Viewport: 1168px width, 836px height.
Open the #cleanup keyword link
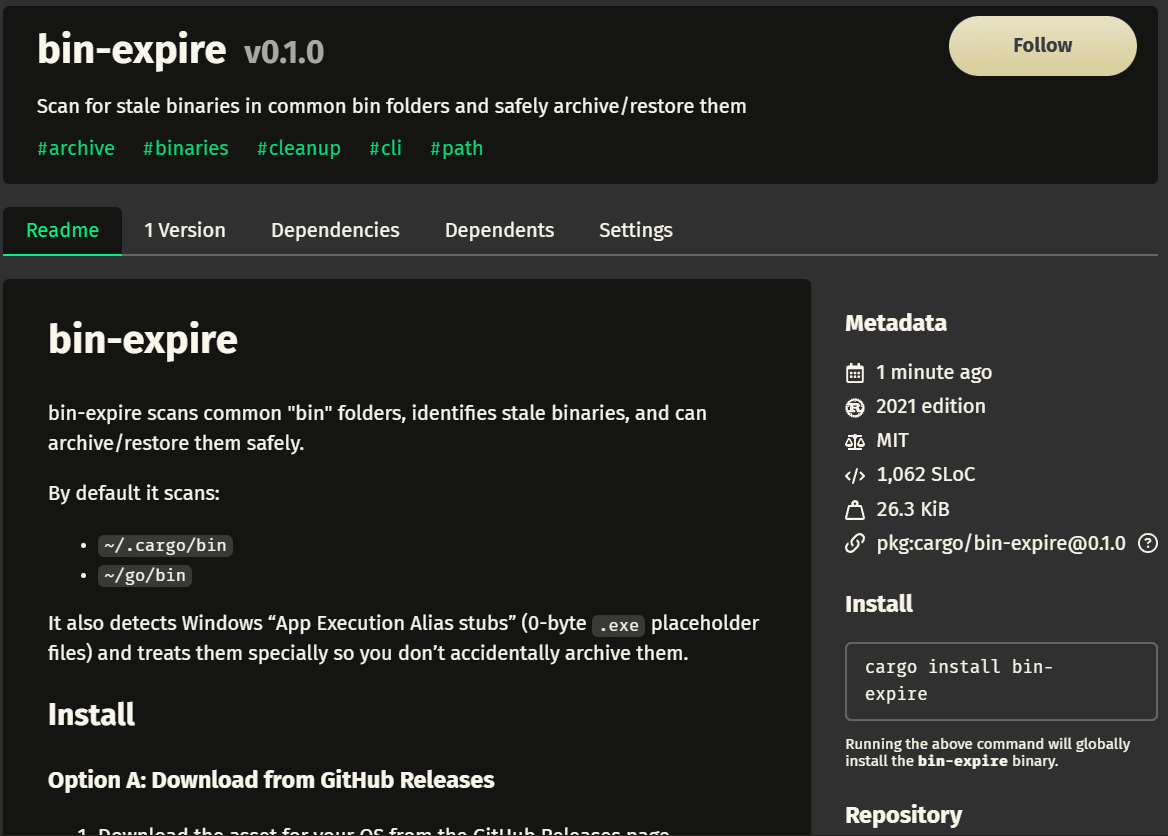[x=298, y=148]
